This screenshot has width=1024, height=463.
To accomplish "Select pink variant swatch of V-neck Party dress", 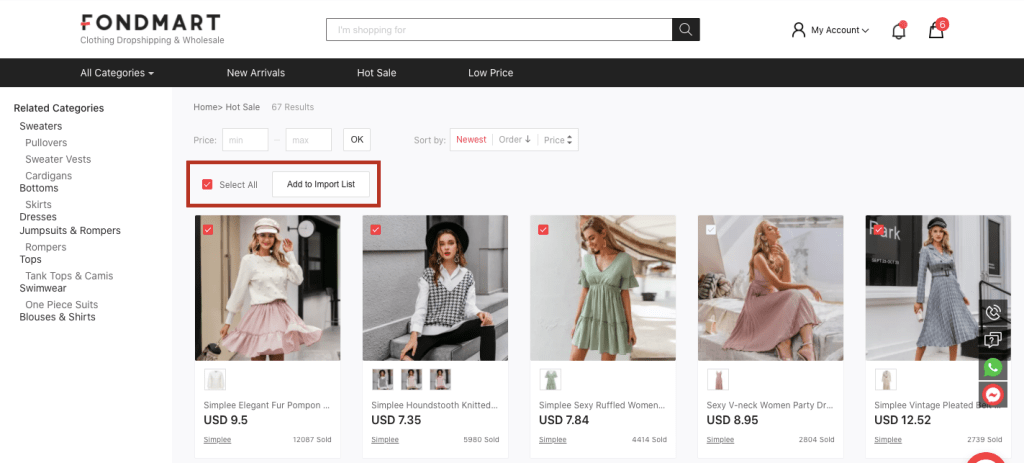I will click(x=718, y=379).
